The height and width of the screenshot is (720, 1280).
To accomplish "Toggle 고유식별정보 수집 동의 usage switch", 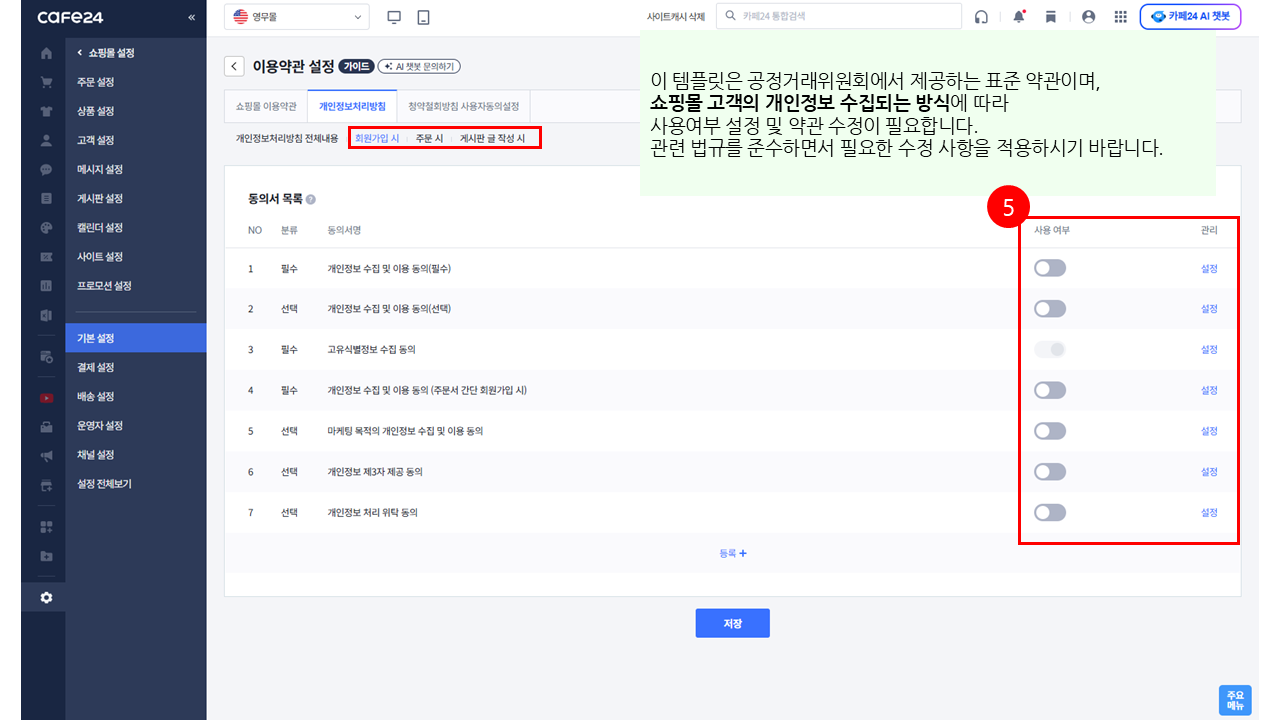I will click(x=1050, y=349).
